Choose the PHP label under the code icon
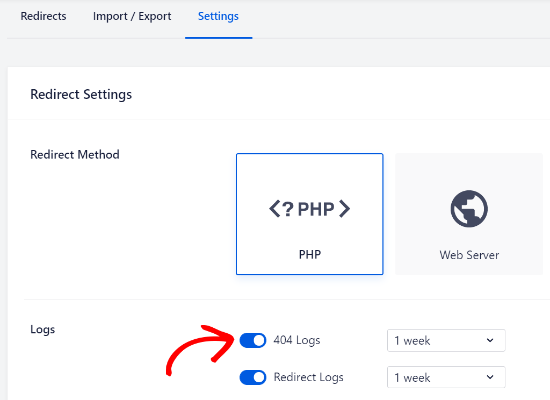550x400 pixels. 310,254
